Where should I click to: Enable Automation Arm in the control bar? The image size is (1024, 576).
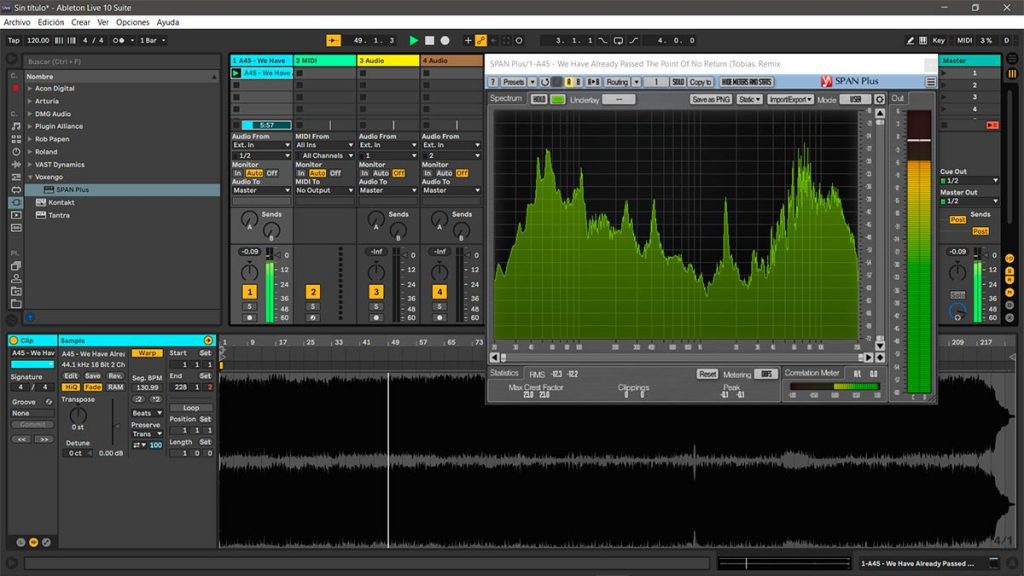[481, 40]
